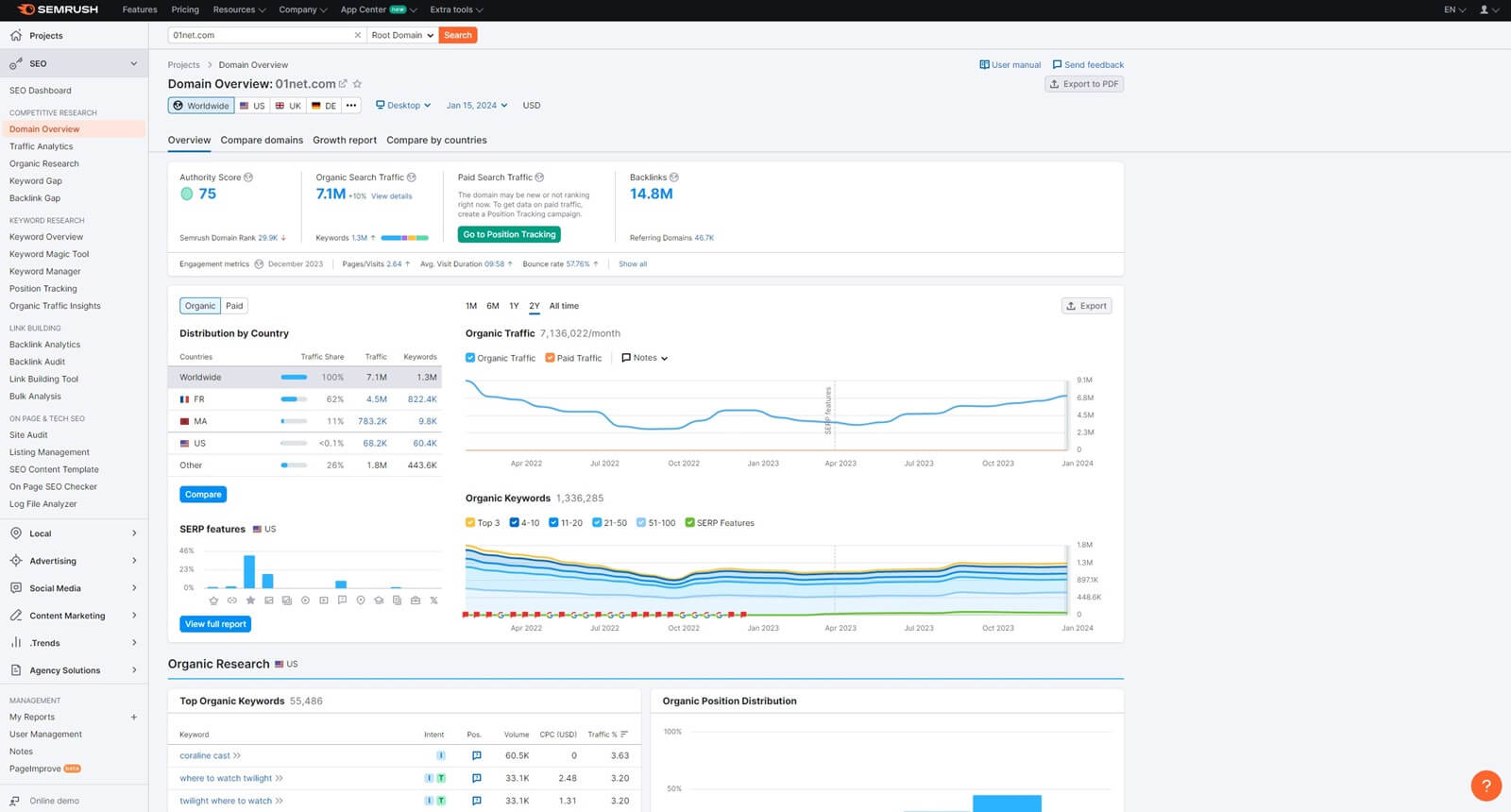Toggle the SERP Features checkbox
The height and width of the screenshot is (812, 1511).
pyautogui.click(x=689, y=522)
